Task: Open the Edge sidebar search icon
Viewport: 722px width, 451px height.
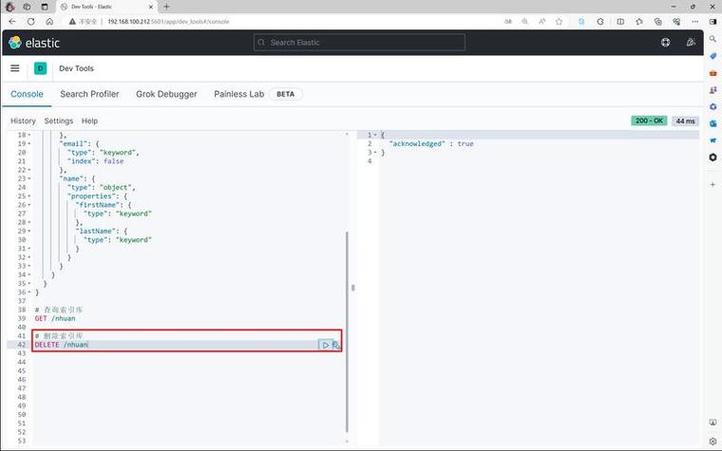Action: pos(713,39)
